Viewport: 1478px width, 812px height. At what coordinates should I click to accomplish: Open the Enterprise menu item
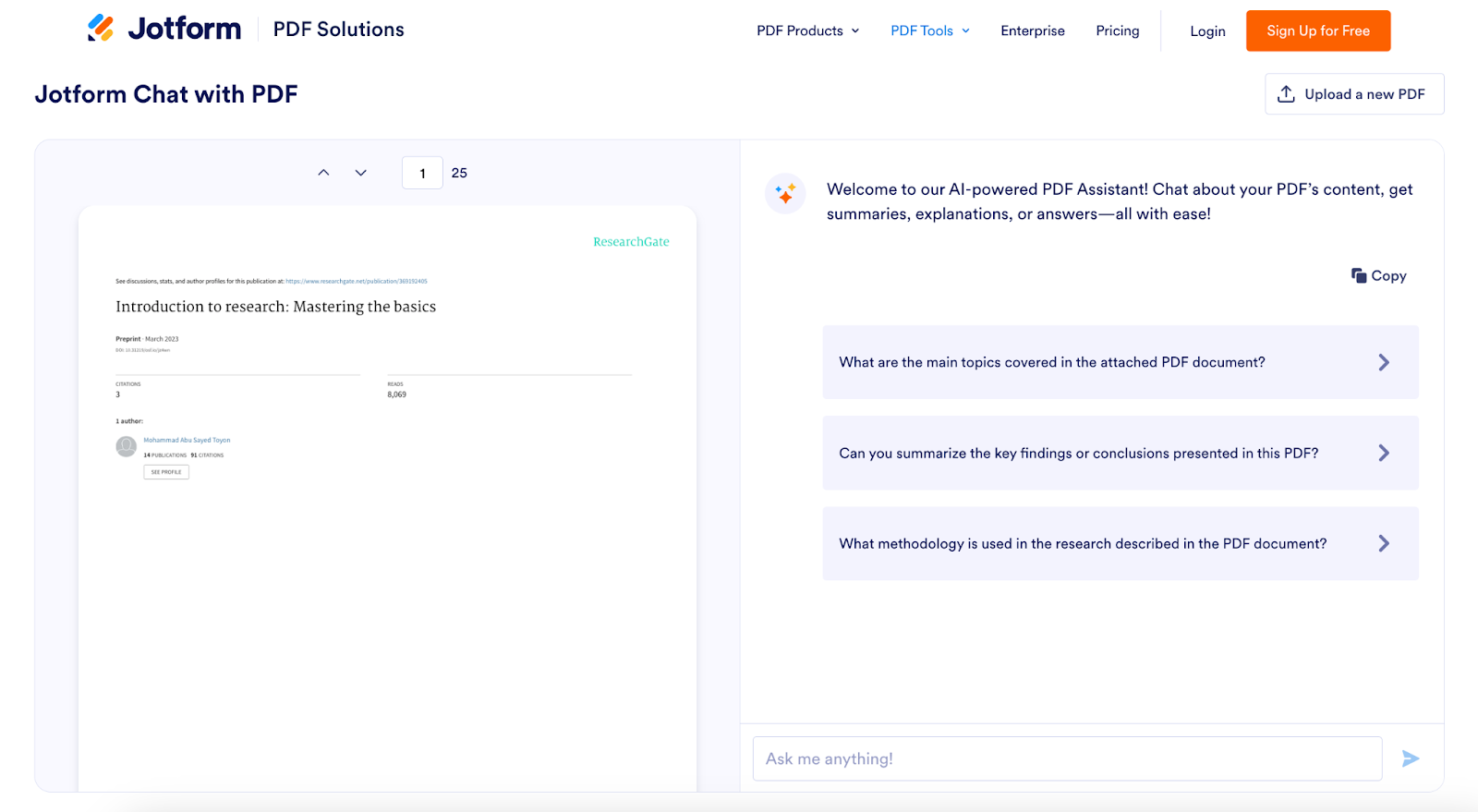pyautogui.click(x=1032, y=30)
